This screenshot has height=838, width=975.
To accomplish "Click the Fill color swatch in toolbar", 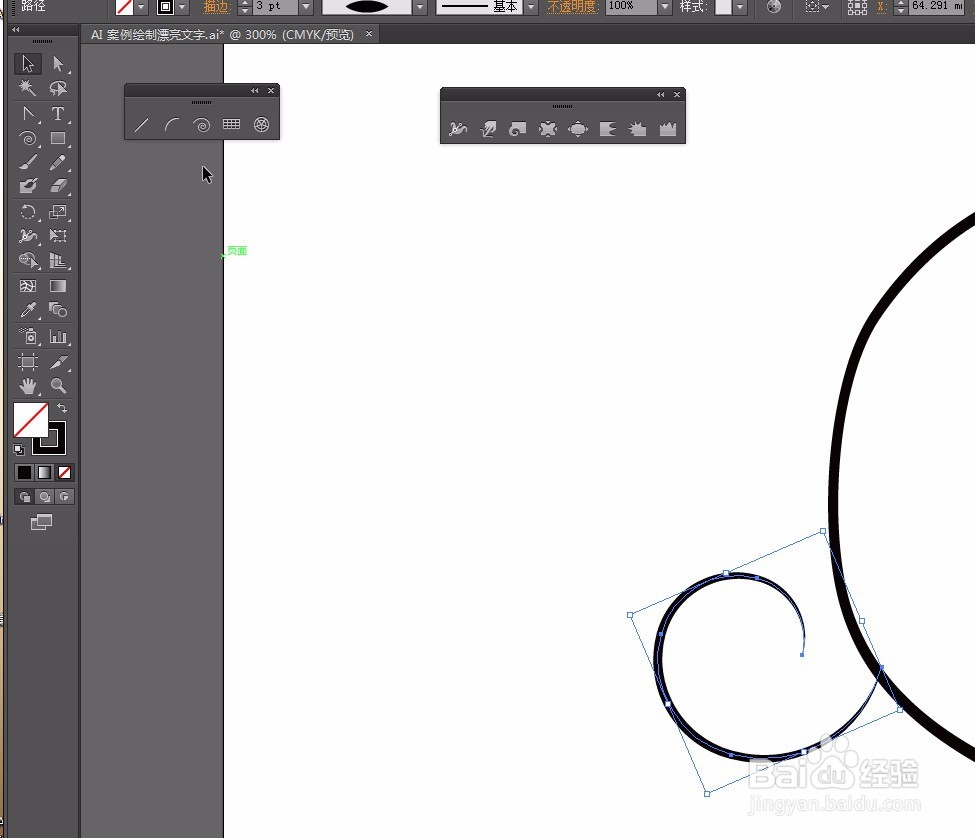I will [x=30, y=419].
